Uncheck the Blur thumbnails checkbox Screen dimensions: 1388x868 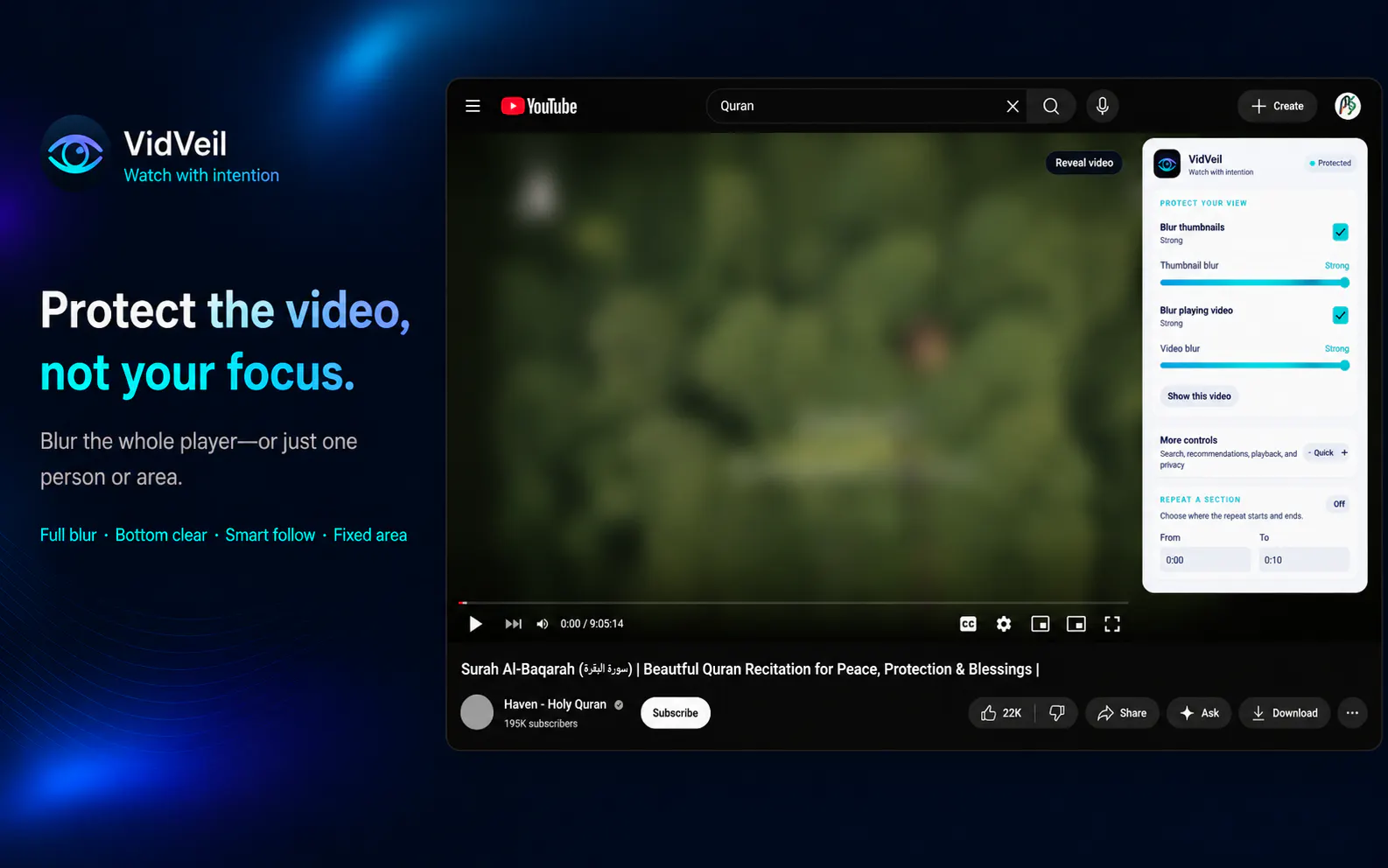1340,232
